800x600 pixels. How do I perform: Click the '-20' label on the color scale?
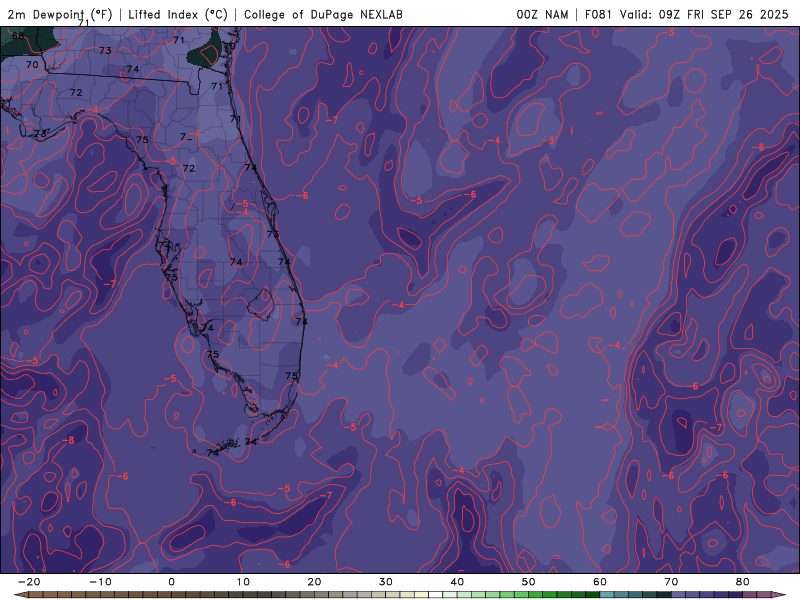tap(29, 582)
